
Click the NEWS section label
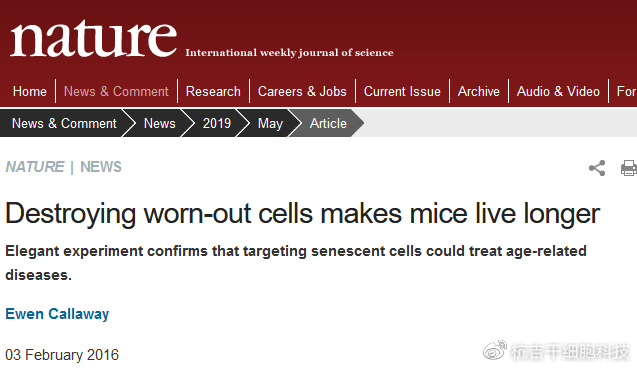click(101, 167)
